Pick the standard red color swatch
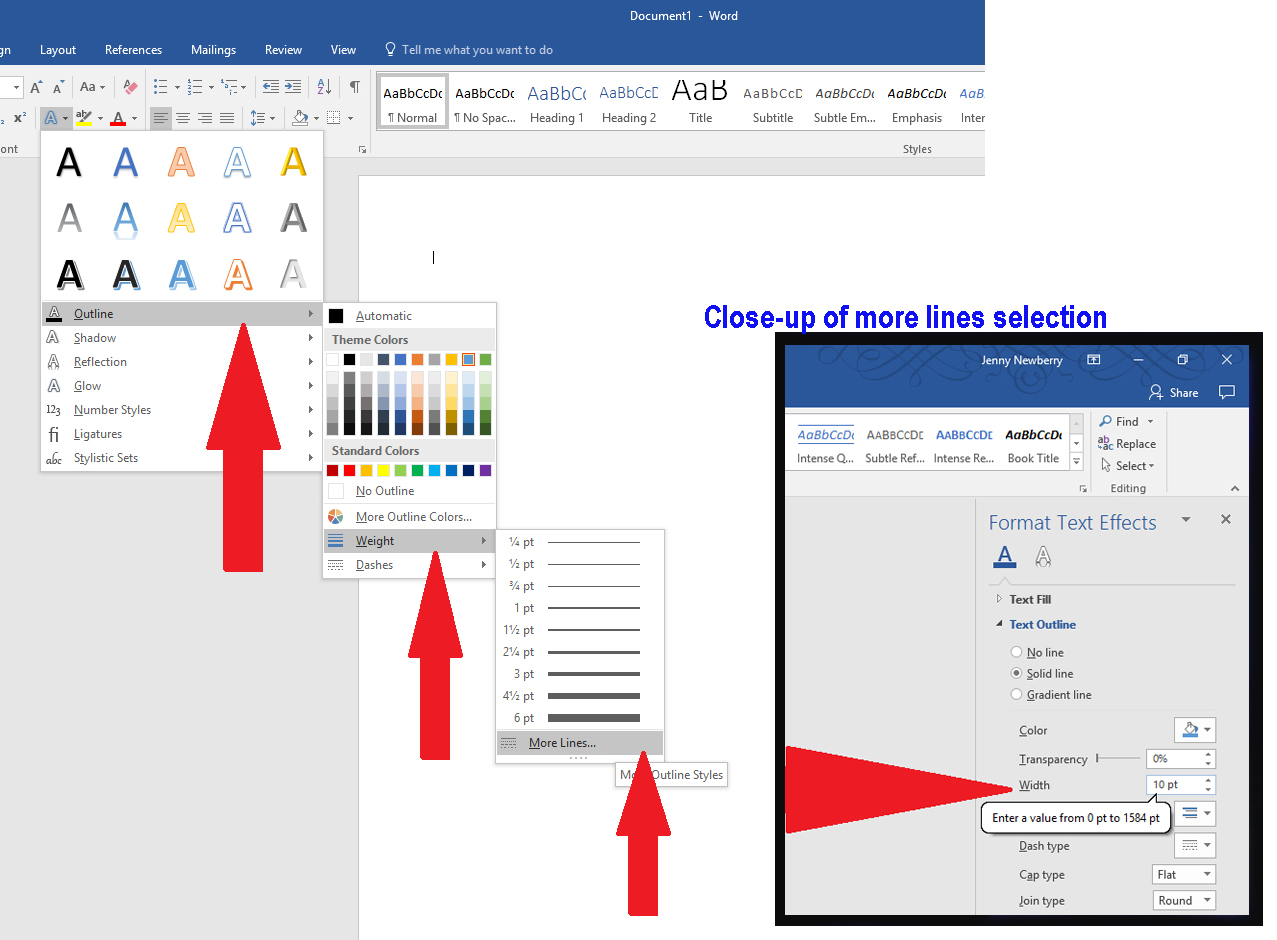 [350, 470]
